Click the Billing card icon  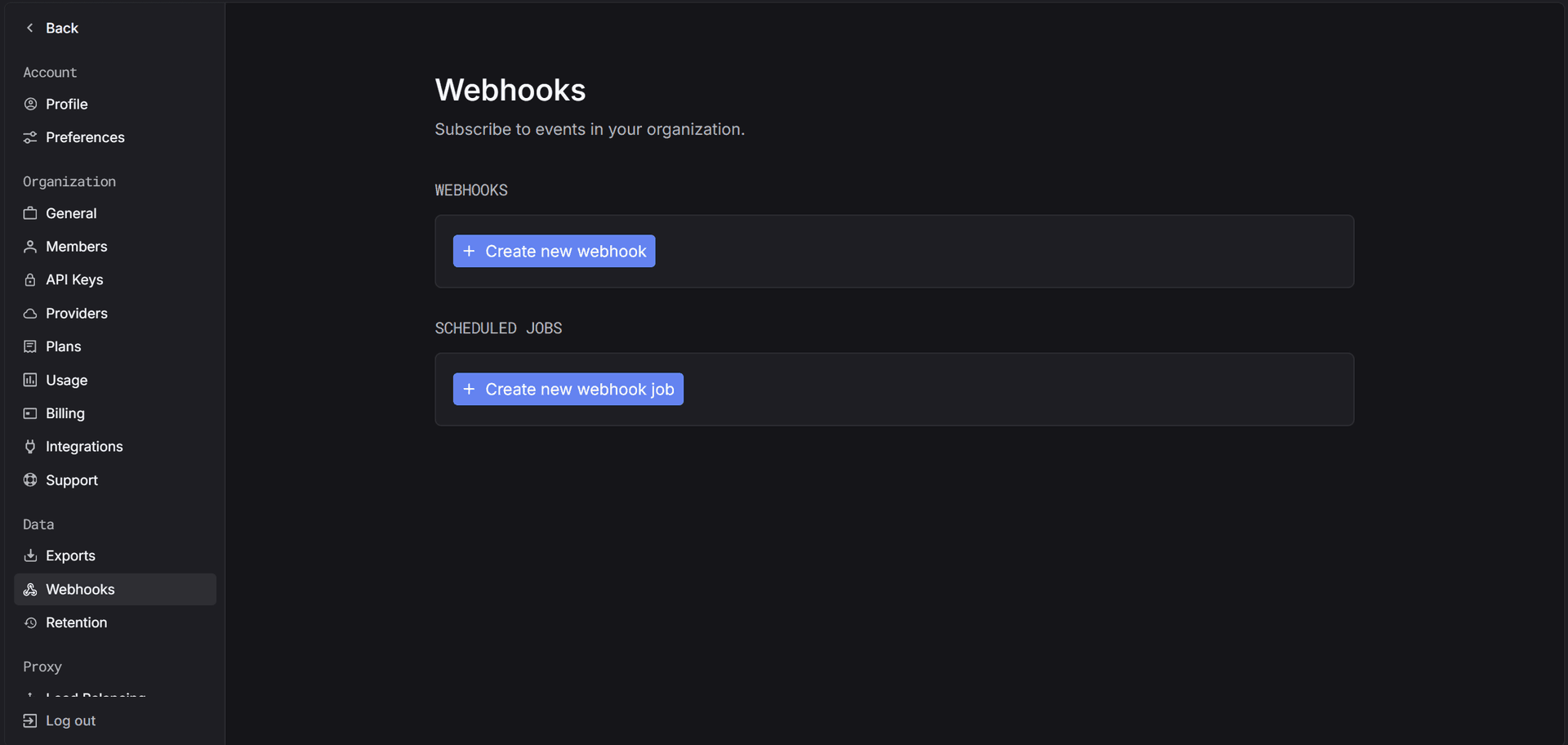tap(30, 413)
